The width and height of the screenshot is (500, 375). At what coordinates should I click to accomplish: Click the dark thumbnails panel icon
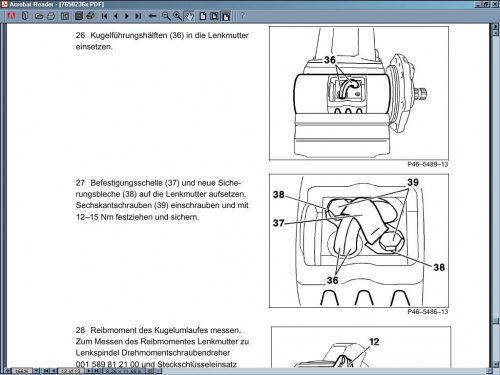pyautogui.click(x=79, y=16)
